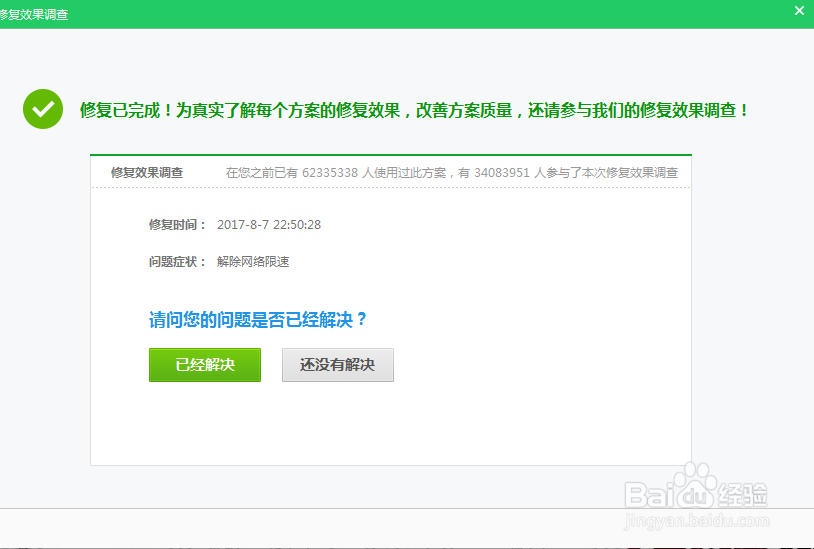Screen dimensions: 814x549
Task: Click the participant count 34083951 text
Action: 501,173
